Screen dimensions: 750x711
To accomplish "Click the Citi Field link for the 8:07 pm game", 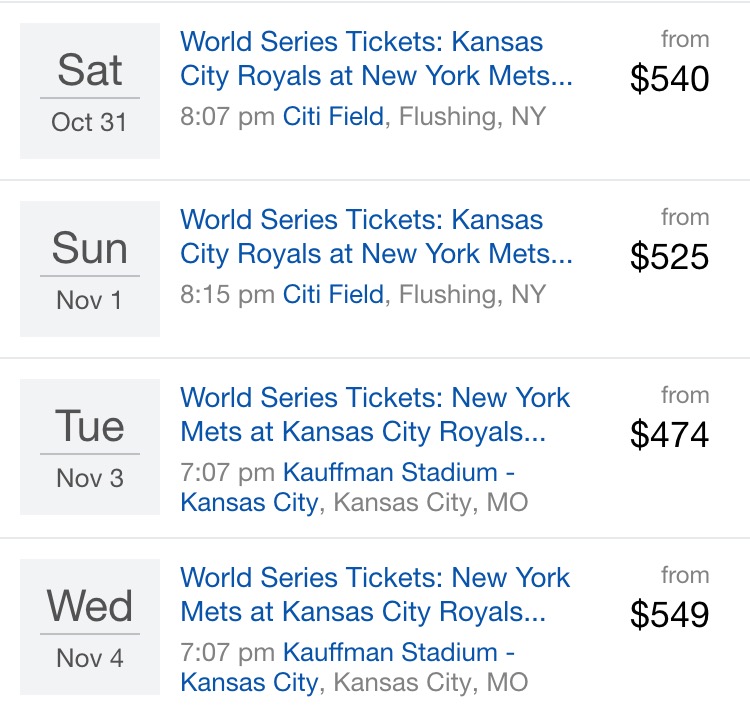I will [333, 117].
